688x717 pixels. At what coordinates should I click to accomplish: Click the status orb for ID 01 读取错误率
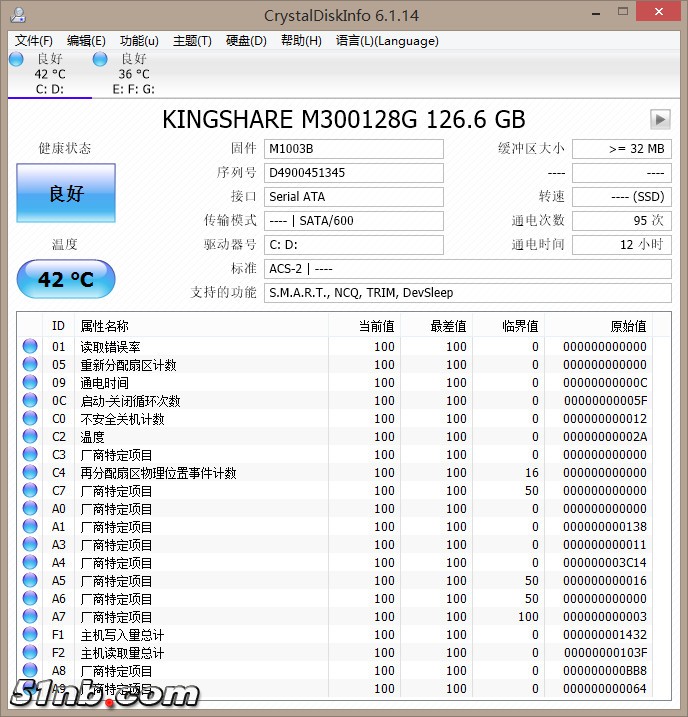30,346
